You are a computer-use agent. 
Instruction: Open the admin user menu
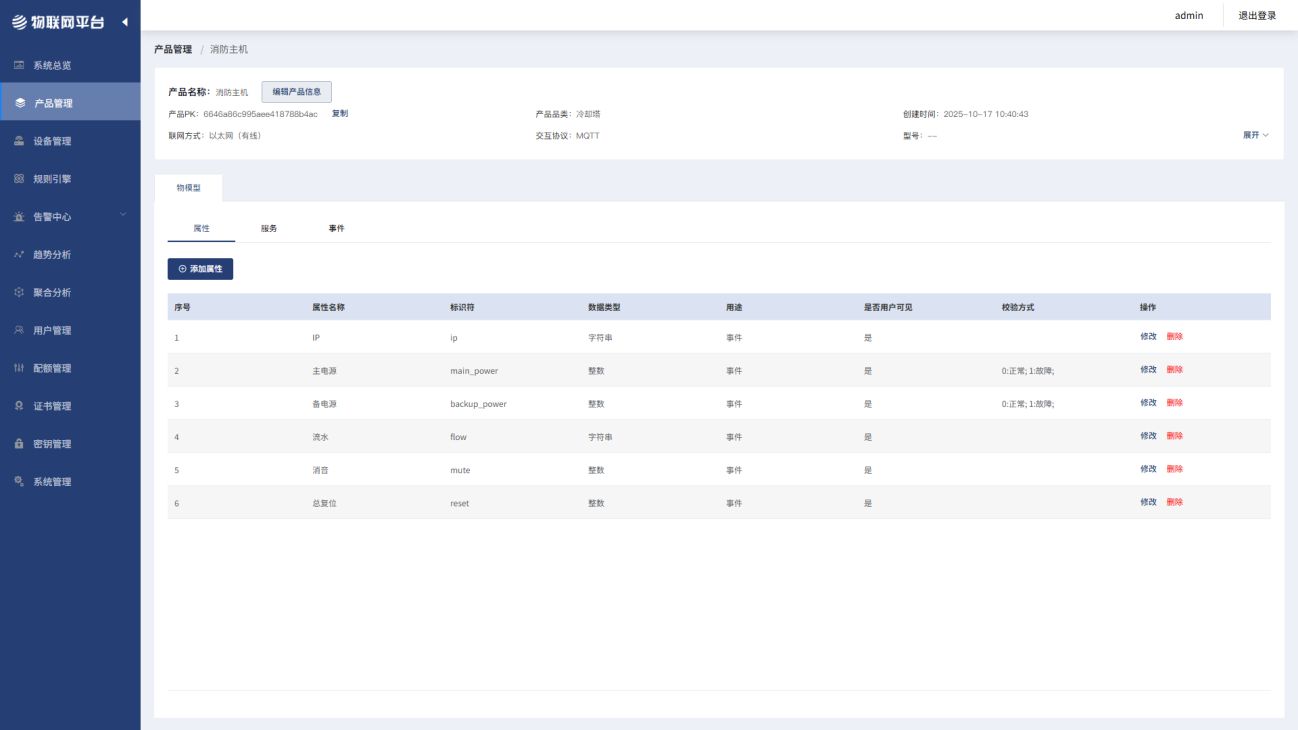pos(1188,16)
